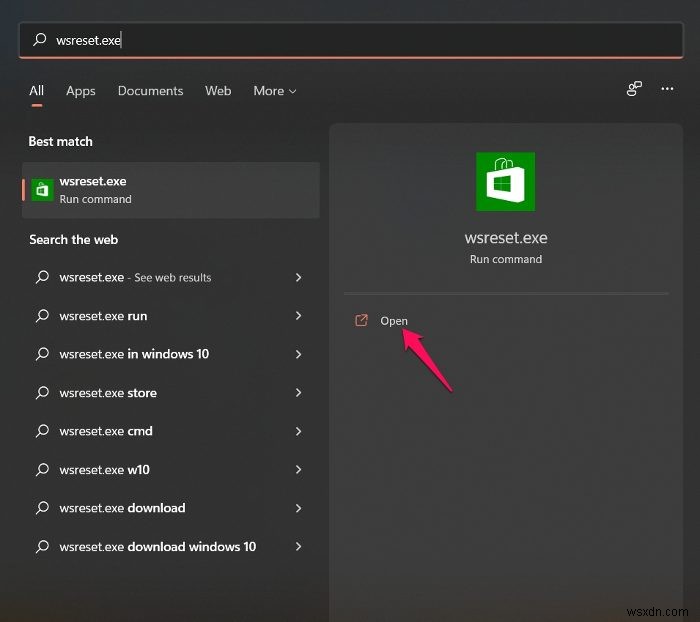Screen dimensions: 700x622
Task: Expand arrow for 'wsreset.exe w10' row
Action: (298, 469)
